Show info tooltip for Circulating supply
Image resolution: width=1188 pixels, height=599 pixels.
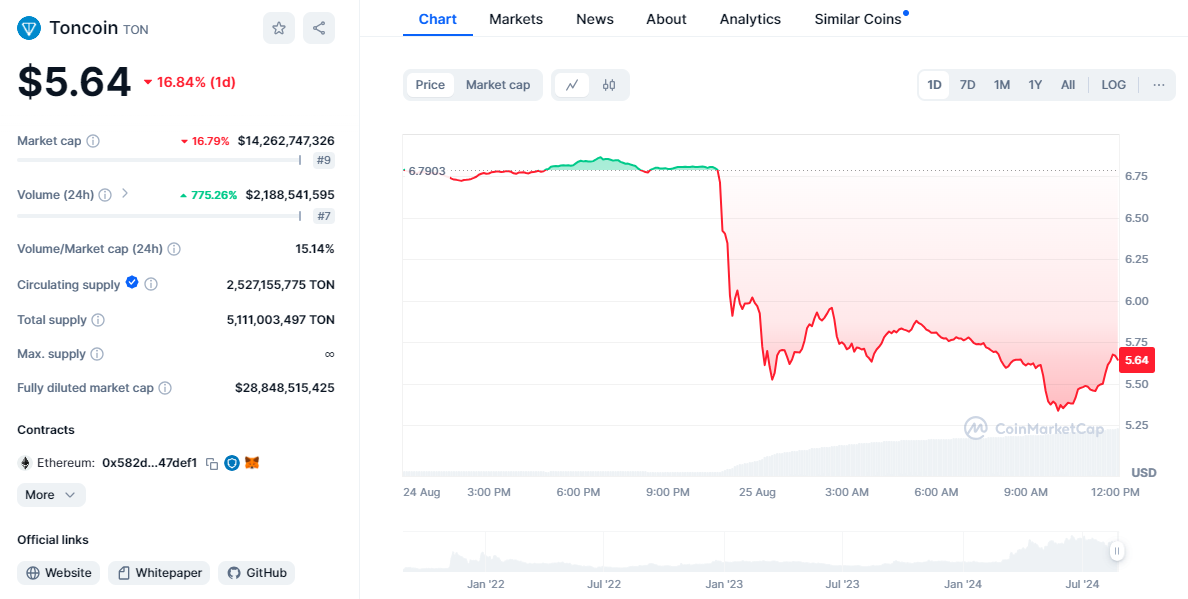(x=151, y=285)
